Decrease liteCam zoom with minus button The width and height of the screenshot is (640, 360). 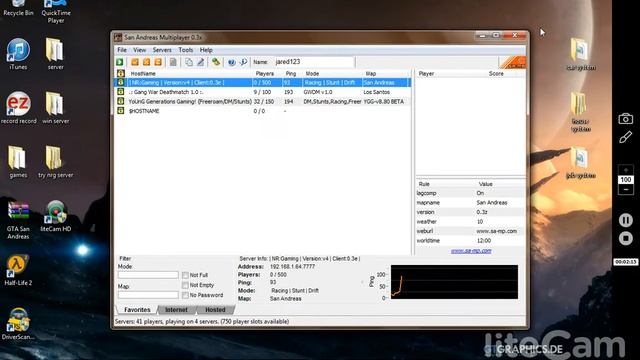point(626,190)
